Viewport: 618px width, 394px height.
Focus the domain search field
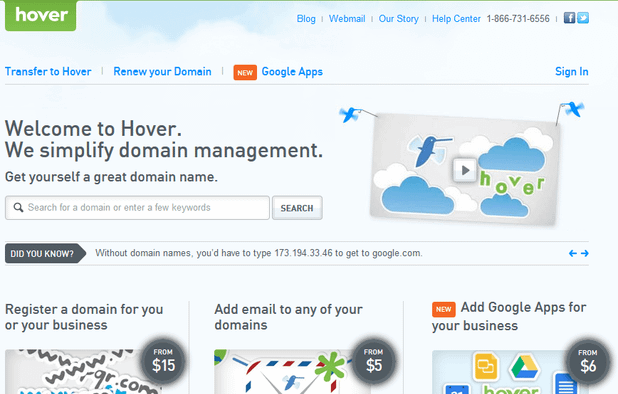(x=137, y=208)
